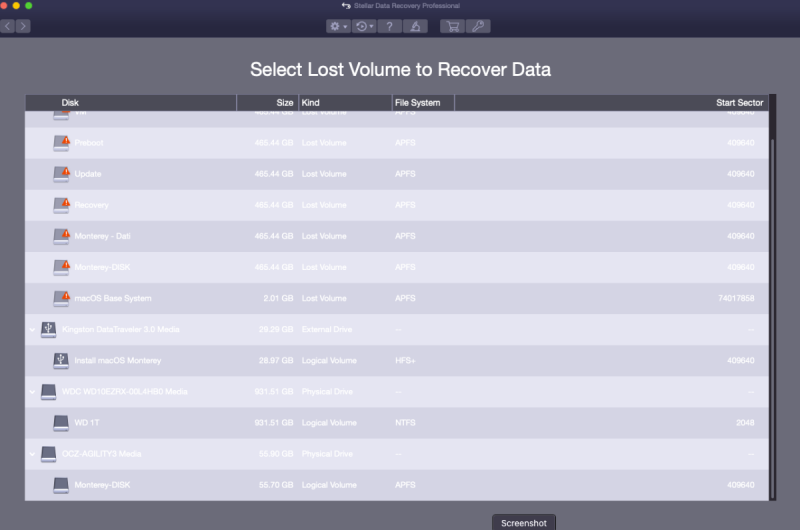Click the WDC WD10EZRX drive icon
Screen dimensions: 800x530
(48, 392)
